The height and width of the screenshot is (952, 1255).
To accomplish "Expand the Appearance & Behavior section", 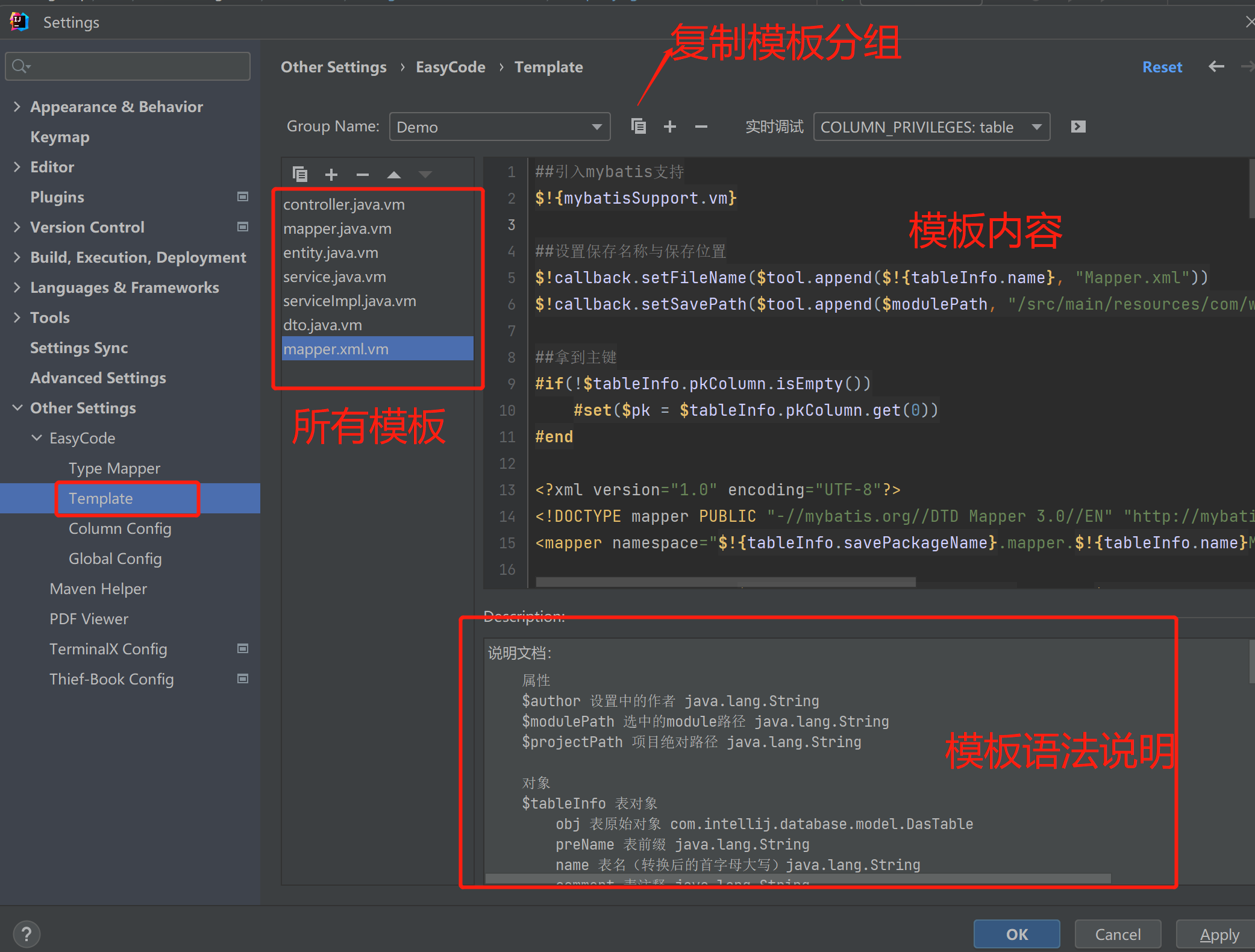I will [x=17, y=107].
